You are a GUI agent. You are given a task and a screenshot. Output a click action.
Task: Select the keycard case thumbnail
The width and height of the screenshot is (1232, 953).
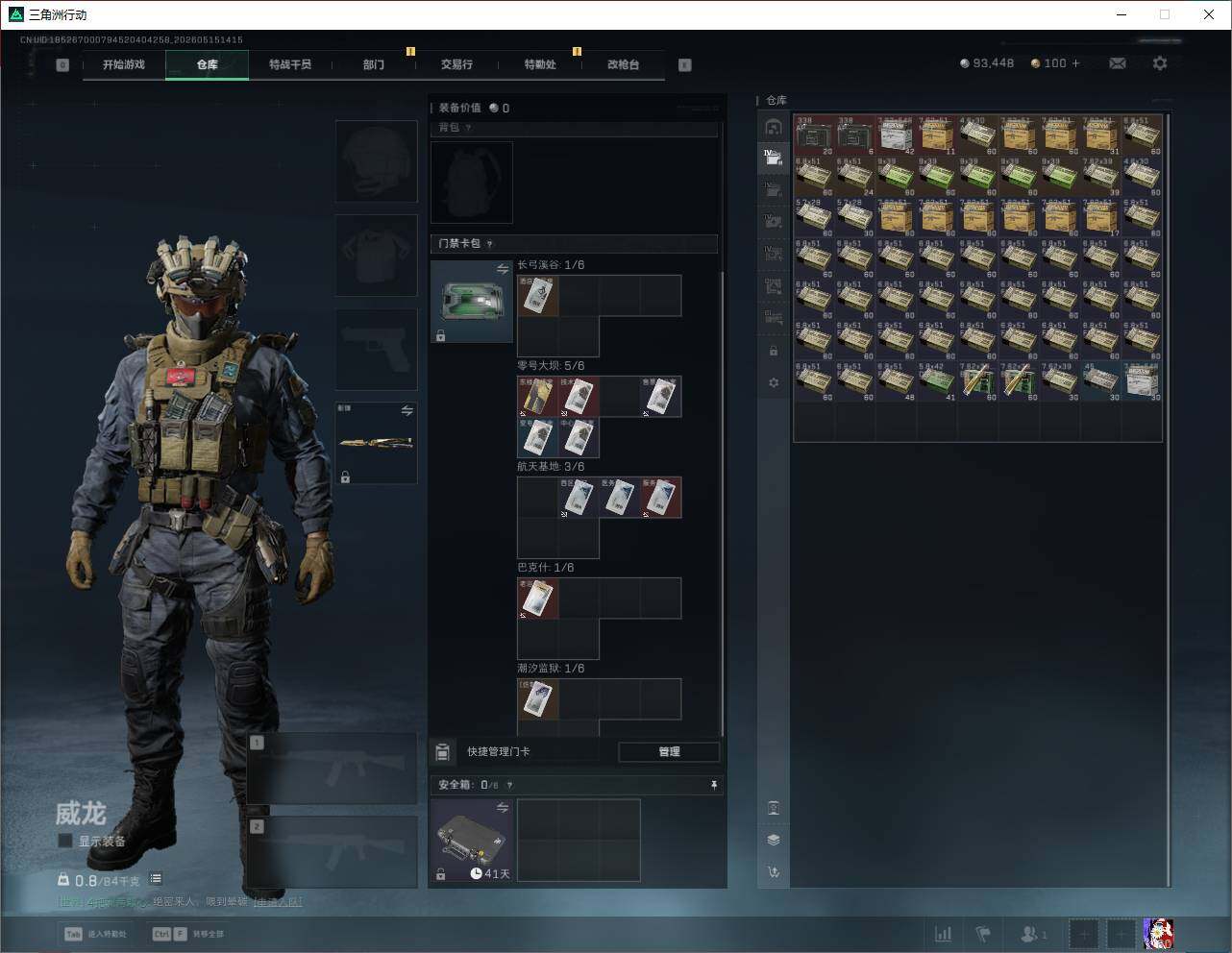pos(472,302)
